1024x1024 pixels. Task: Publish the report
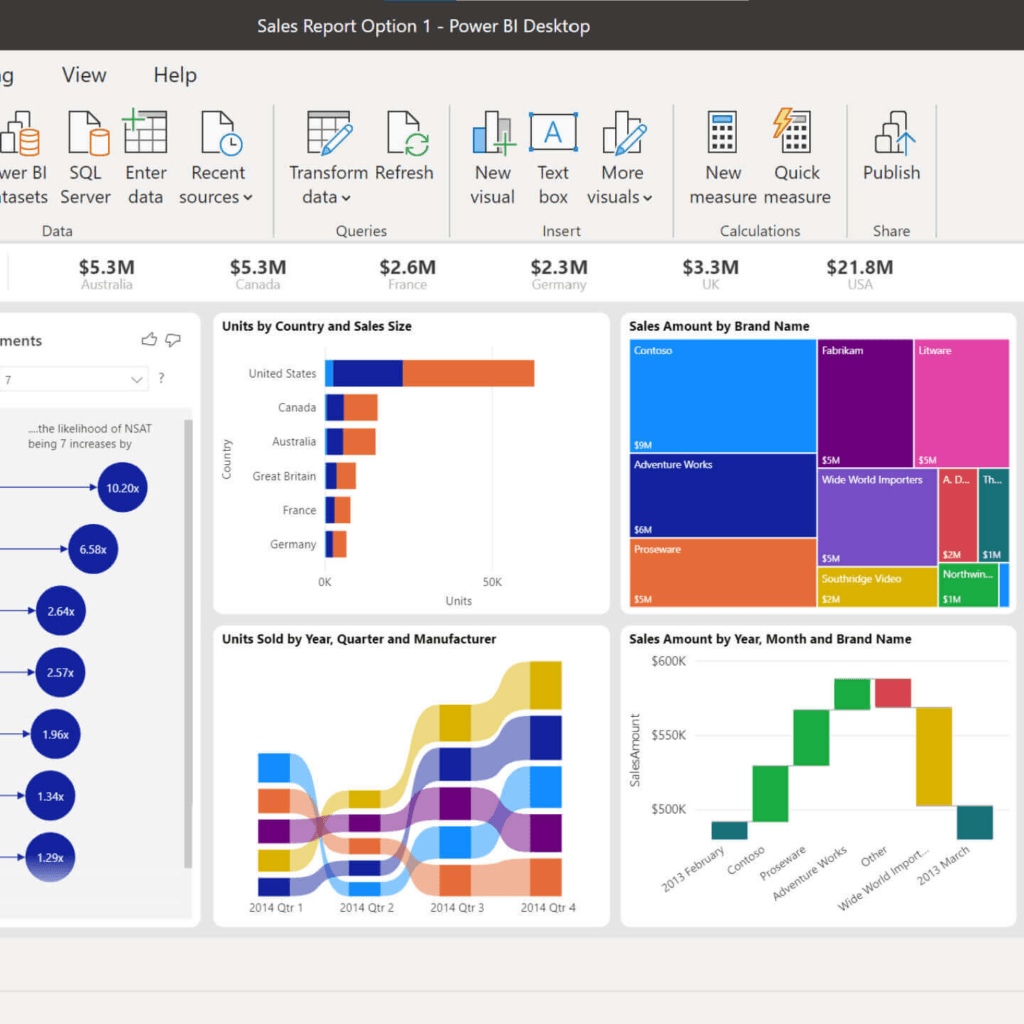(x=891, y=135)
